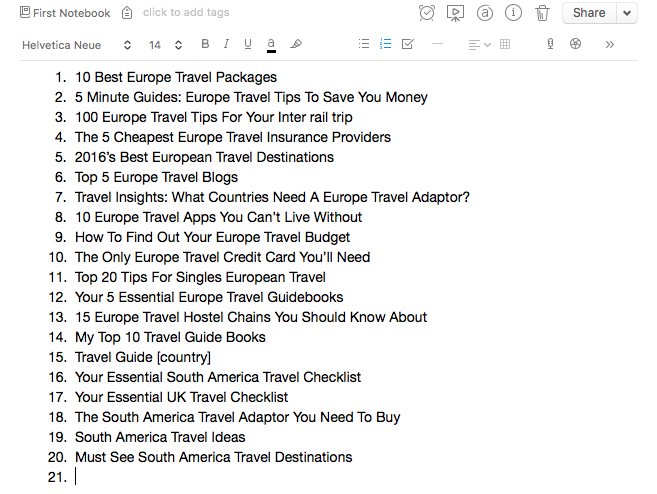
Task: Open the font size 14 dropdown
Action: tap(166, 45)
